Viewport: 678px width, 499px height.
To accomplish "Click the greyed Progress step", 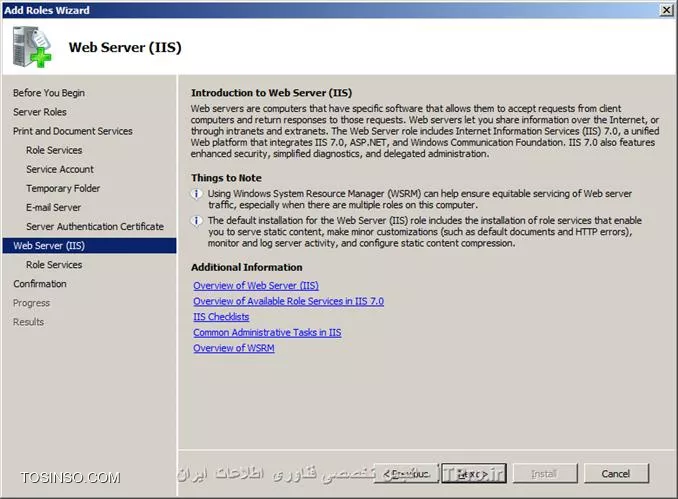I will click(x=31, y=303).
